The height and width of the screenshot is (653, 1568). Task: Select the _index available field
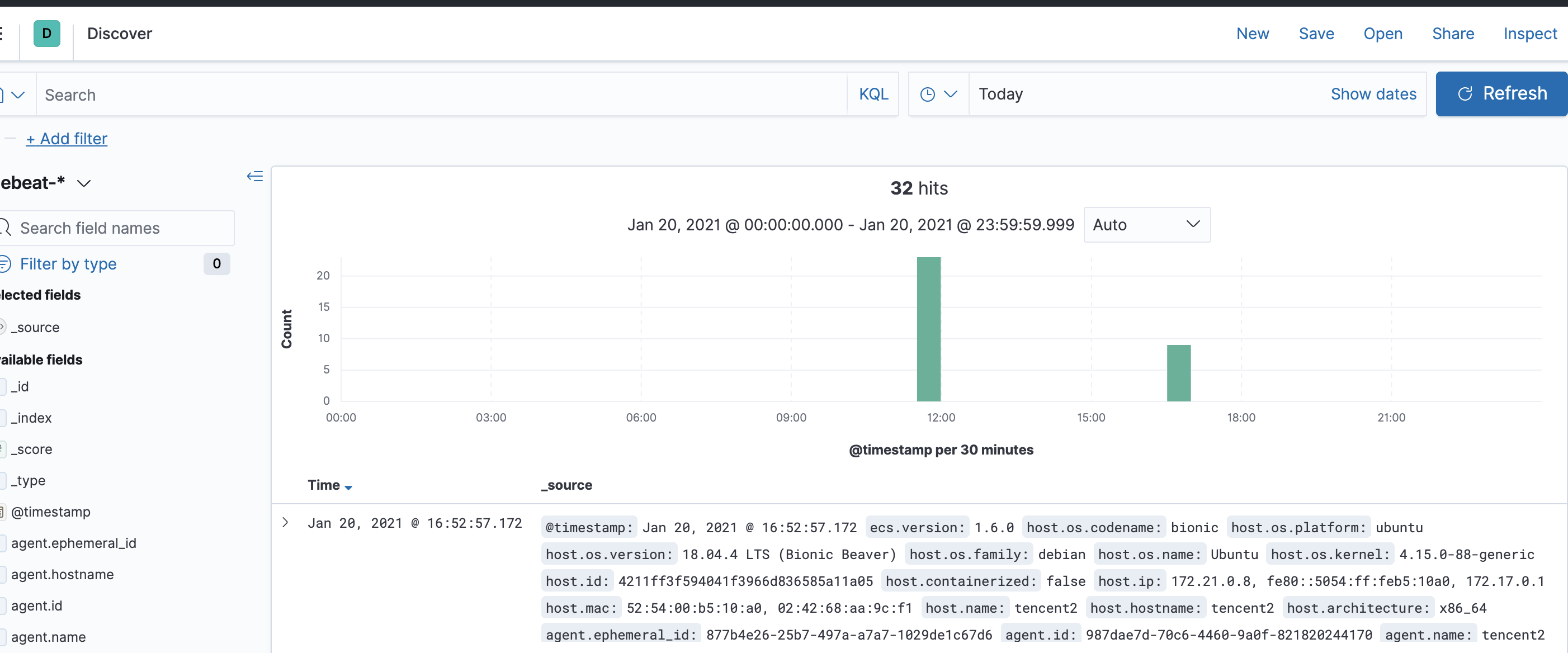point(31,418)
